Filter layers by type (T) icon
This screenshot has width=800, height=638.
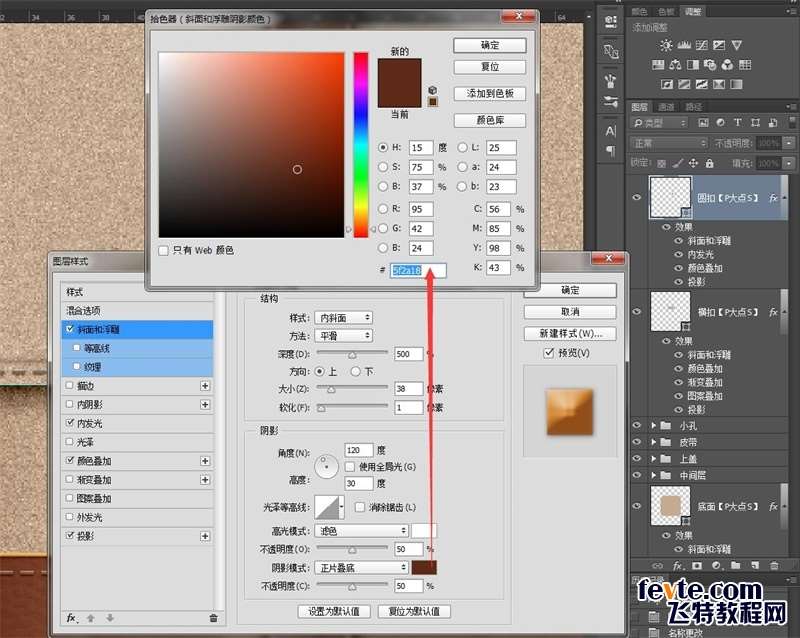coord(738,122)
